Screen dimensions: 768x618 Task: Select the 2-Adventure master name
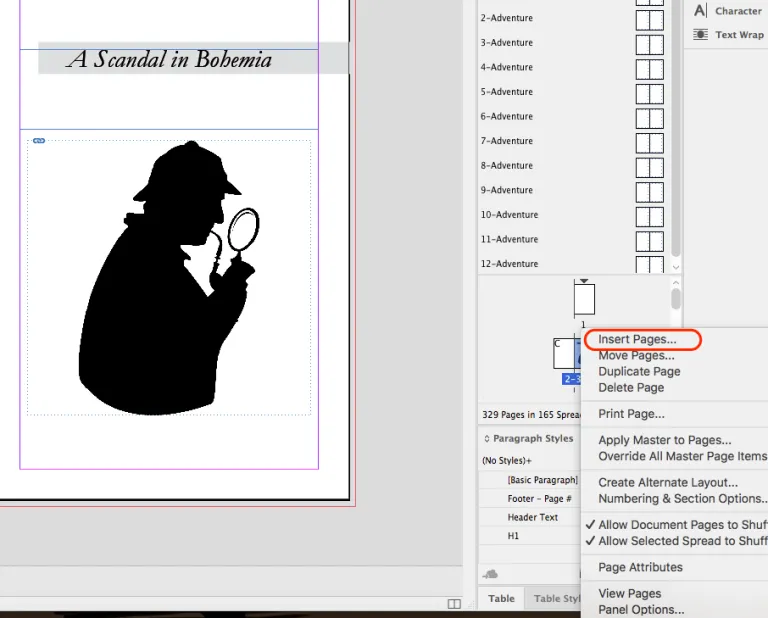pyautogui.click(x=506, y=18)
